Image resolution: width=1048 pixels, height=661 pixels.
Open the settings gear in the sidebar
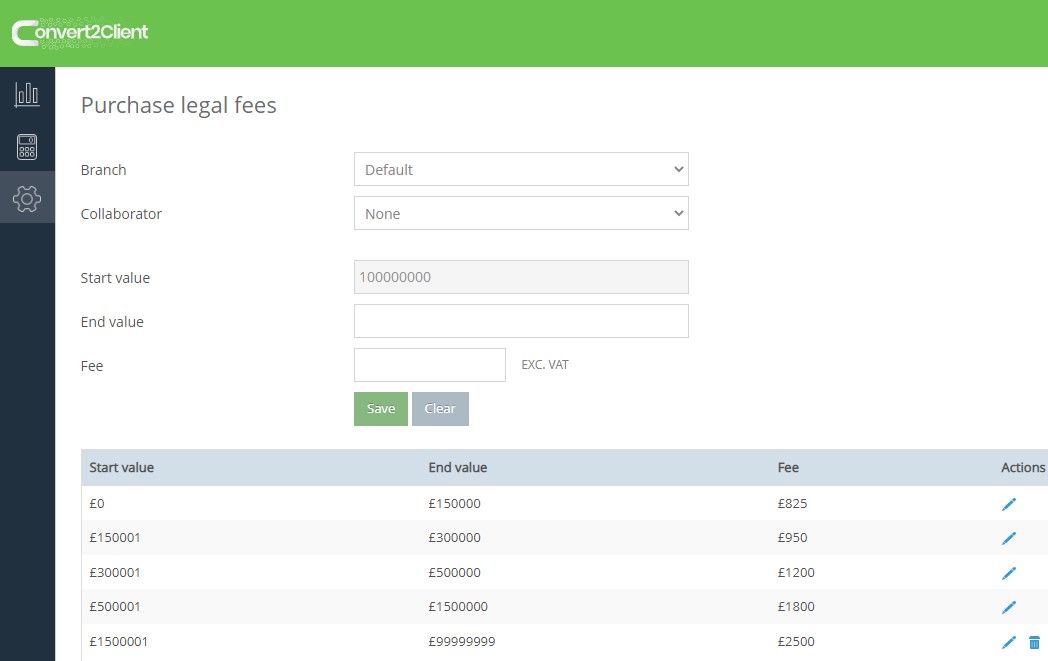(x=27, y=197)
